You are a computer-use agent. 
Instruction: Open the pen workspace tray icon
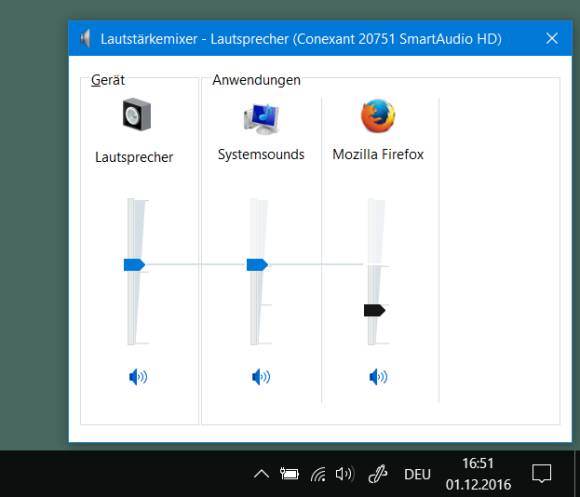point(378,474)
